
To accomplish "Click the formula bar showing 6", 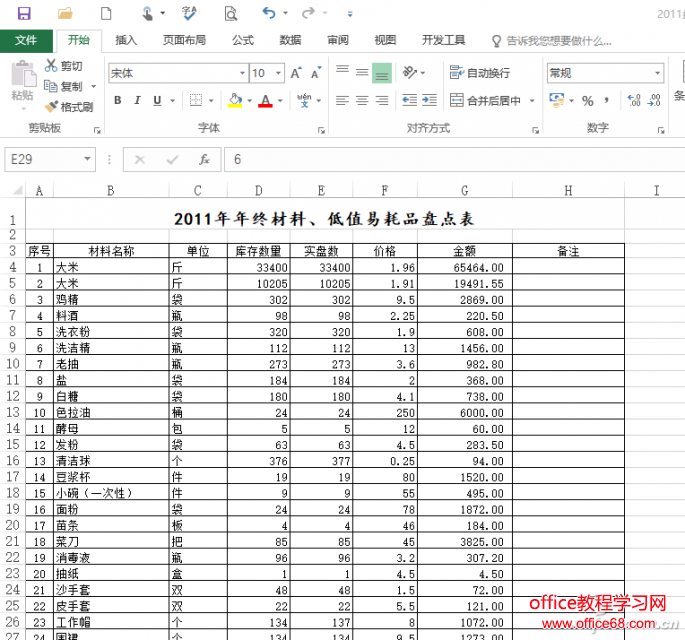I will 454,159.
